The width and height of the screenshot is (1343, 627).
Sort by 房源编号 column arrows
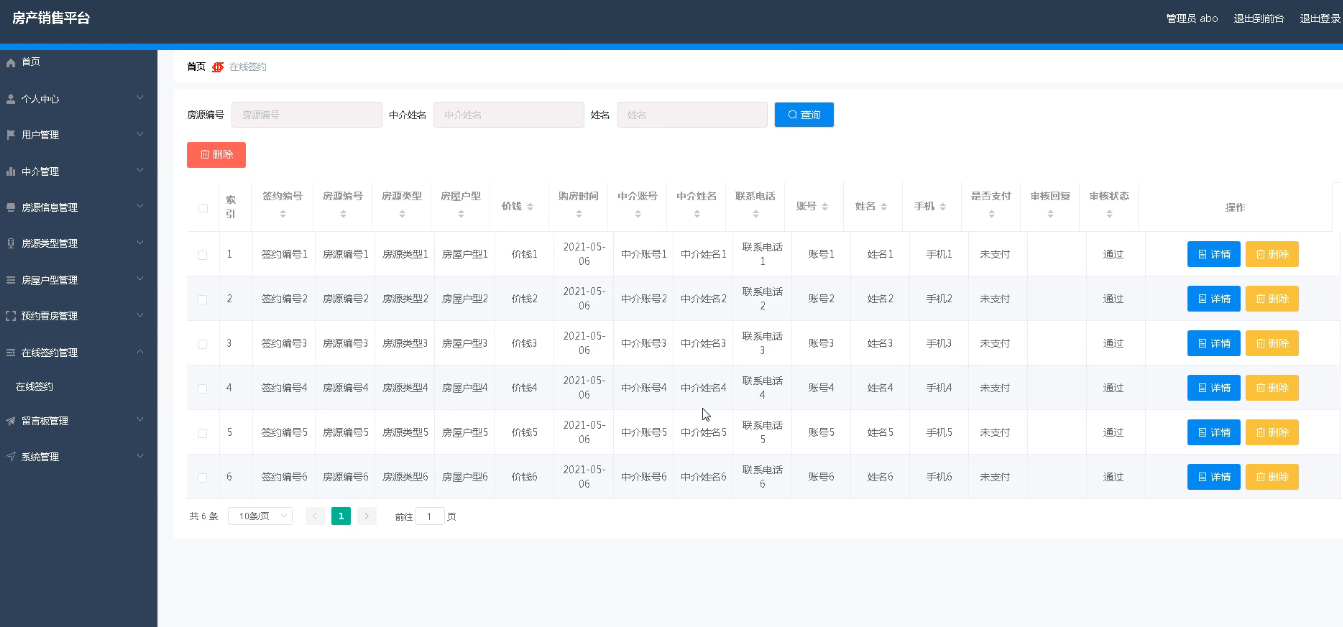[x=343, y=214]
